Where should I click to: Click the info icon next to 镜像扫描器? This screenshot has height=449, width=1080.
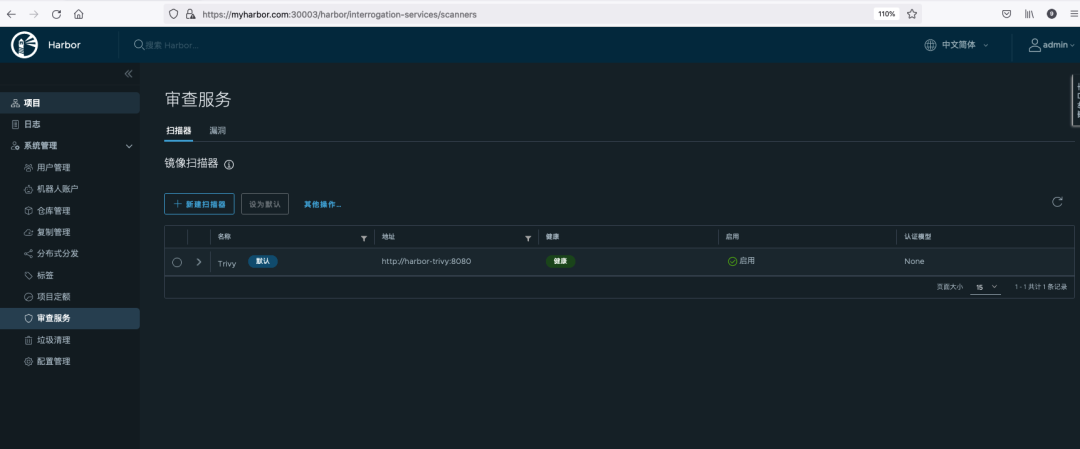tap(229, 165)
